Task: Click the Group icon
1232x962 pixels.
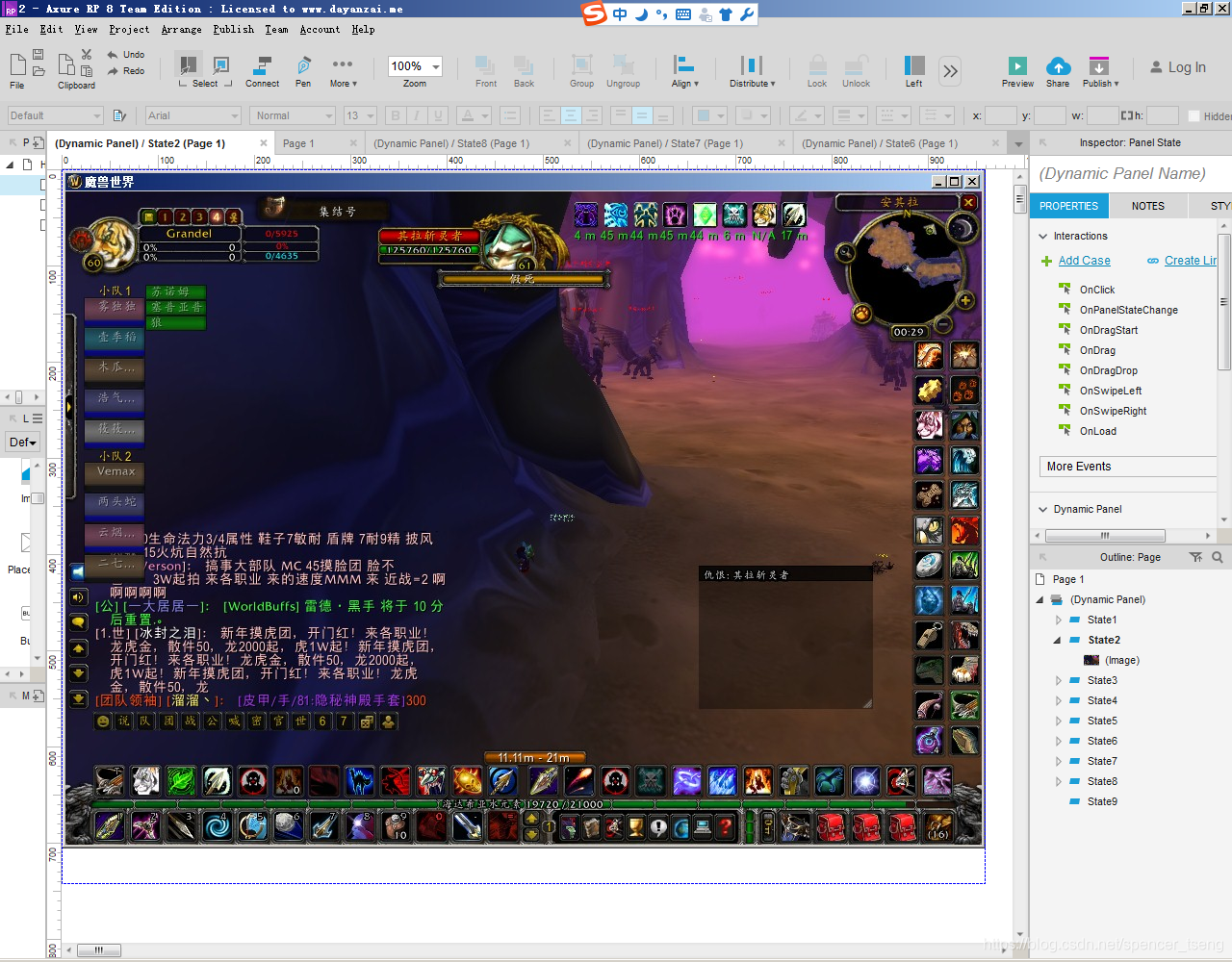Action: point(581,65)
